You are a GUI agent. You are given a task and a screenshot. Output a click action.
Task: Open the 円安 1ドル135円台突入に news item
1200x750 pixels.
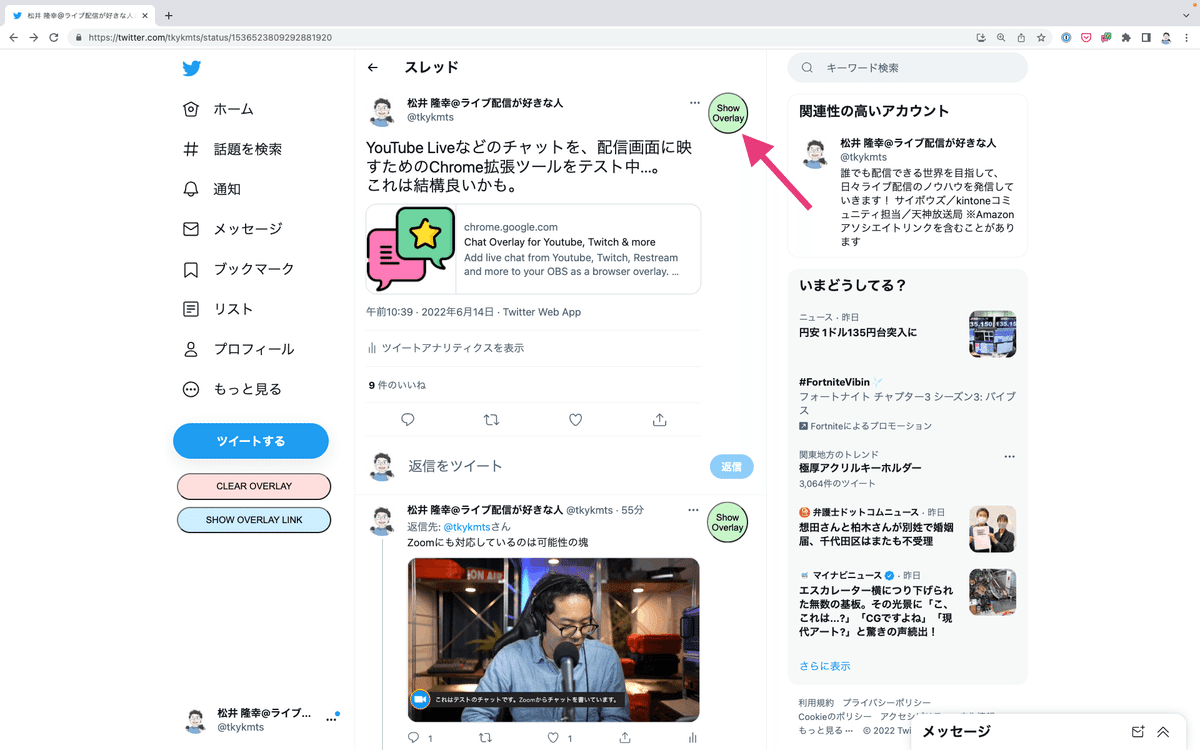pyautogui.click(x=907, y=334)
